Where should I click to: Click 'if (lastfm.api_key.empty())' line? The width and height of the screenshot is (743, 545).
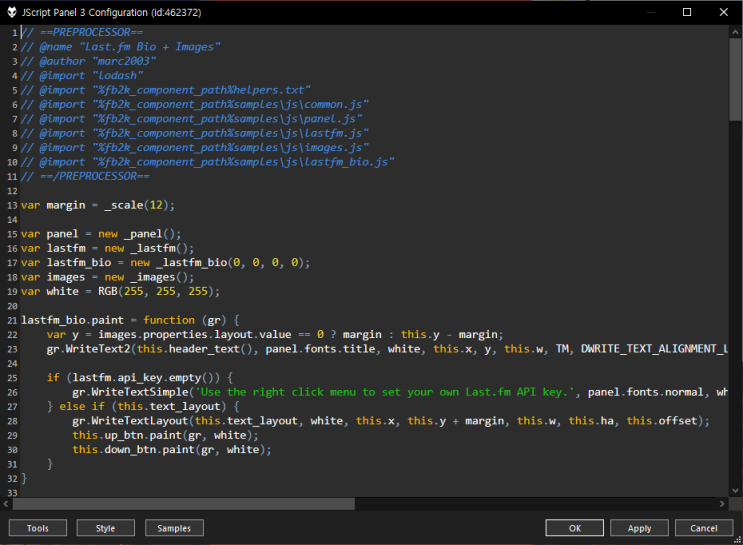(140, 378)
